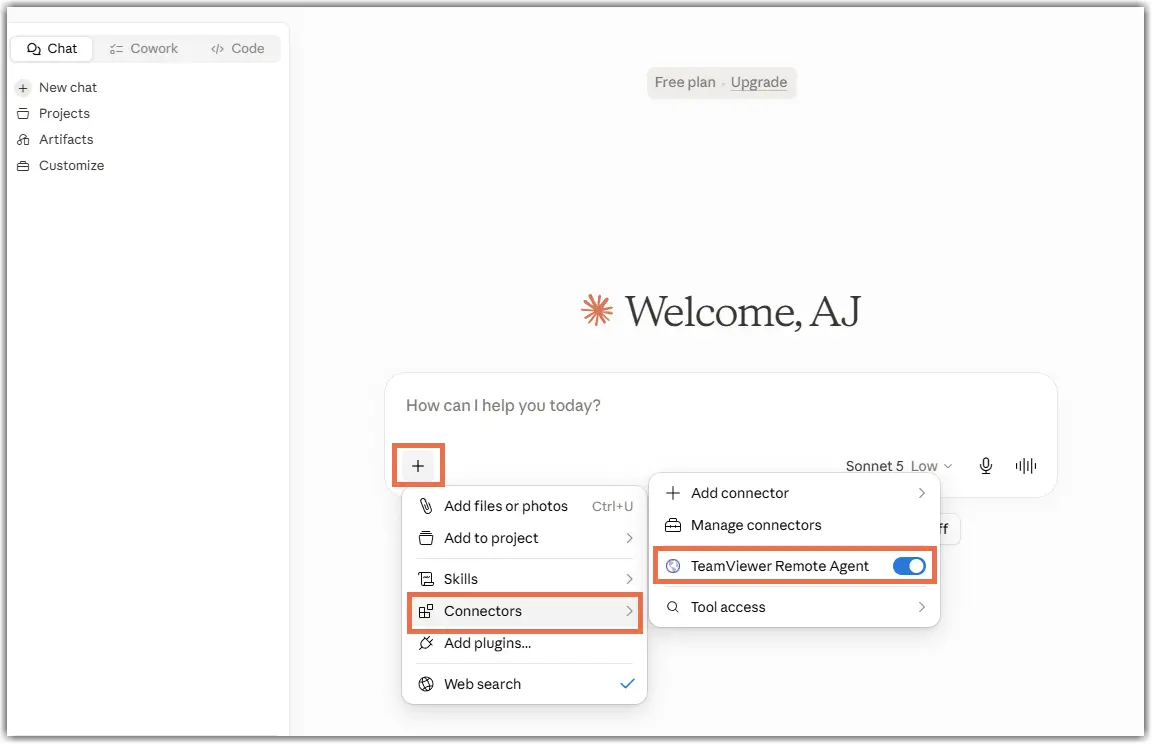This screenshot has width=1152, height=744.
Task: Click the TeamViewer Remote Agent logo icon
Action: pyautogui.click(x=672, y=566)
